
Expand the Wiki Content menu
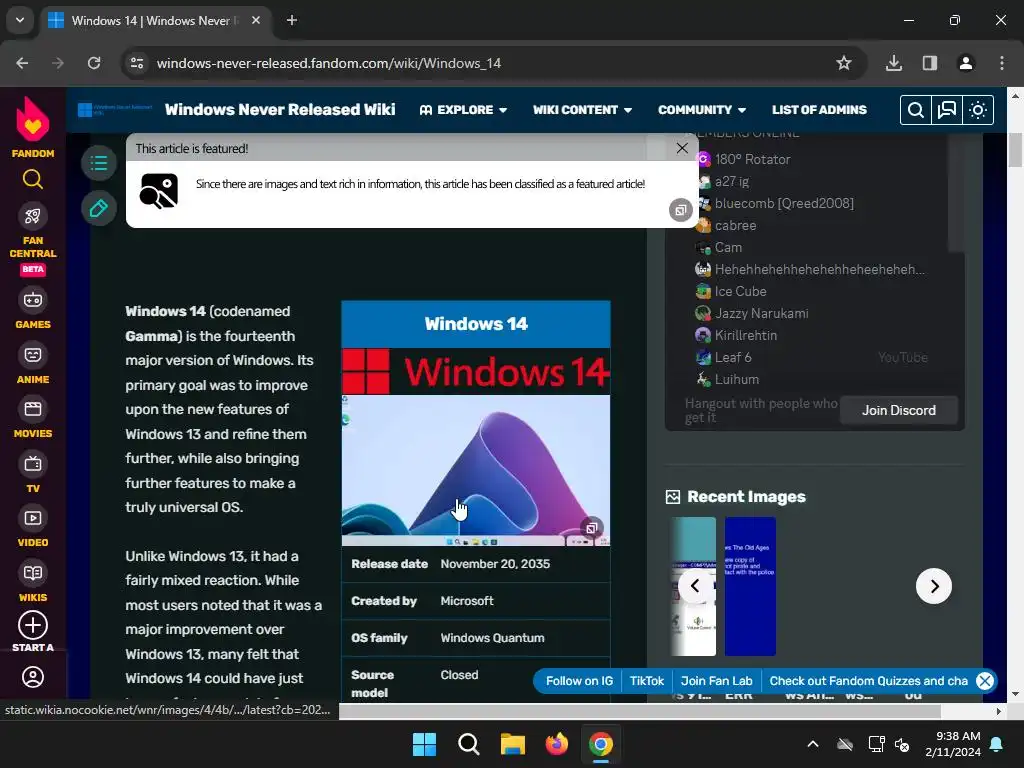tap(582, 110)
